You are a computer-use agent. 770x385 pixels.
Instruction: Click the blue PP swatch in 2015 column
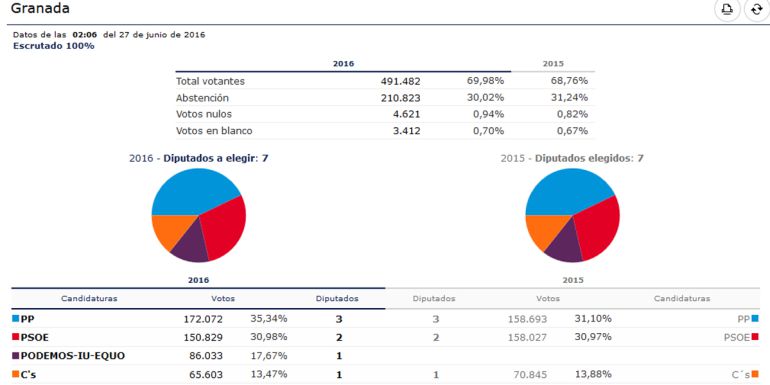[x=755, y=318]
